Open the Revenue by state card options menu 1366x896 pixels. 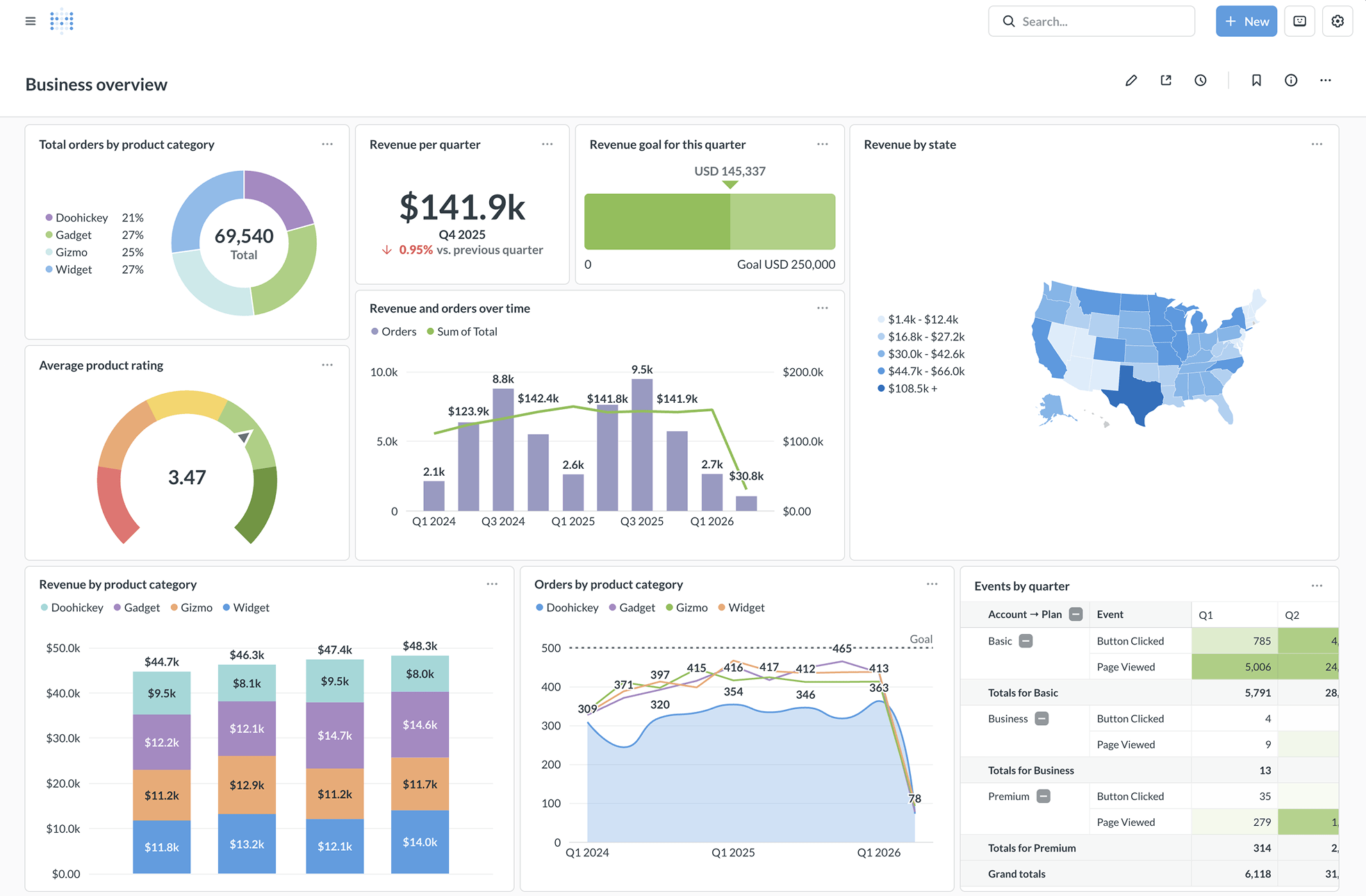[x=1317, y=144]
